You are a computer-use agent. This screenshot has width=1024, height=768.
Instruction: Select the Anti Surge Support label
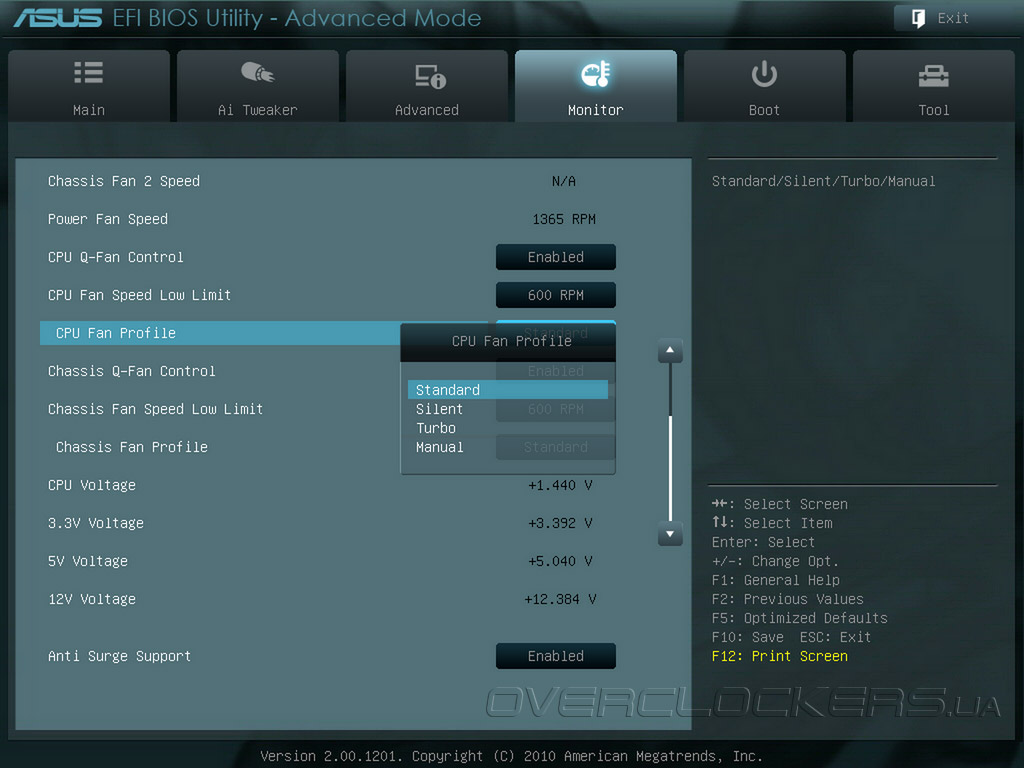[120, 656]
